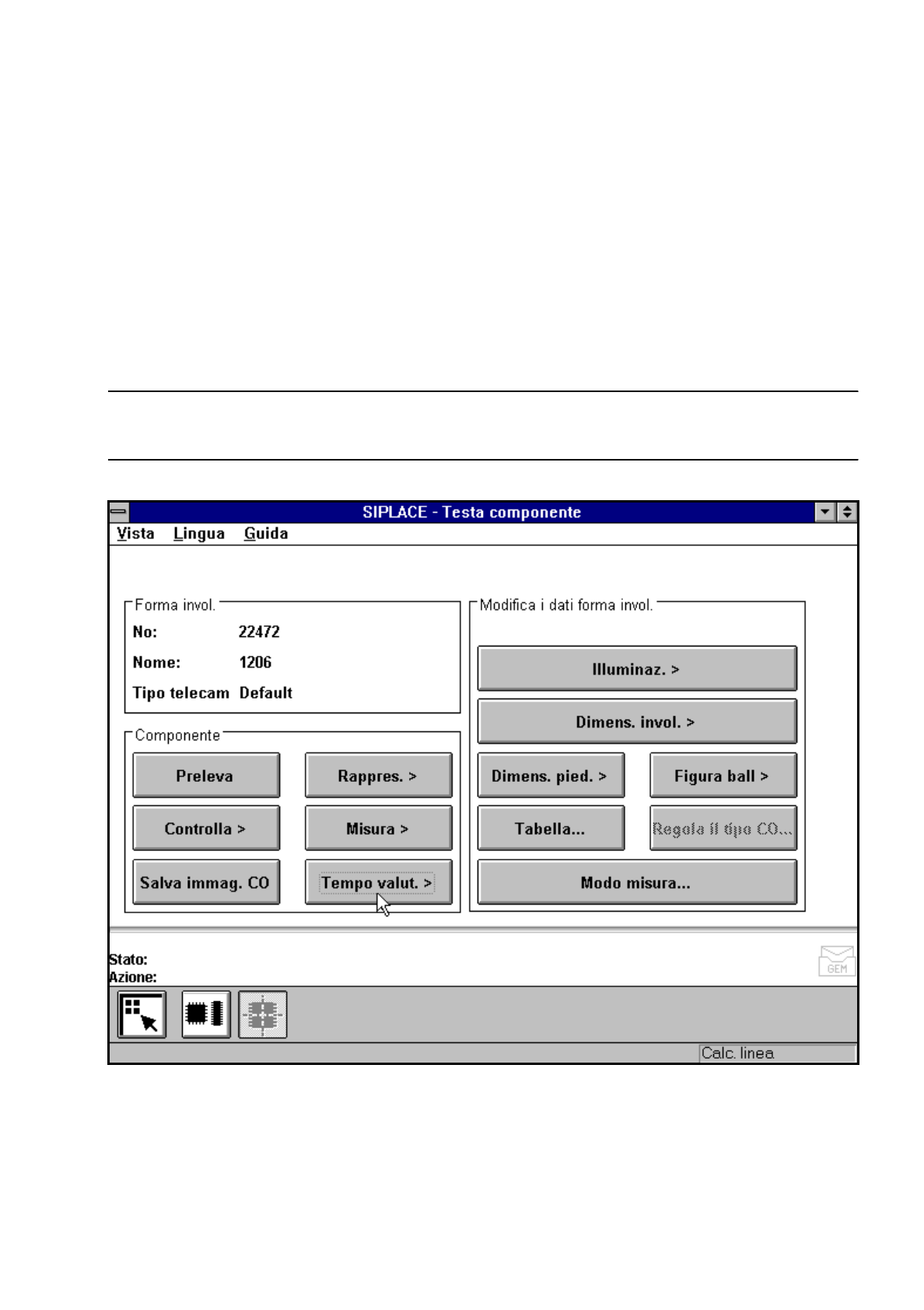Screen dimensions: 924x1310
Task: Click the selection cursor tool icon
Action: [x=142, y=1014]
